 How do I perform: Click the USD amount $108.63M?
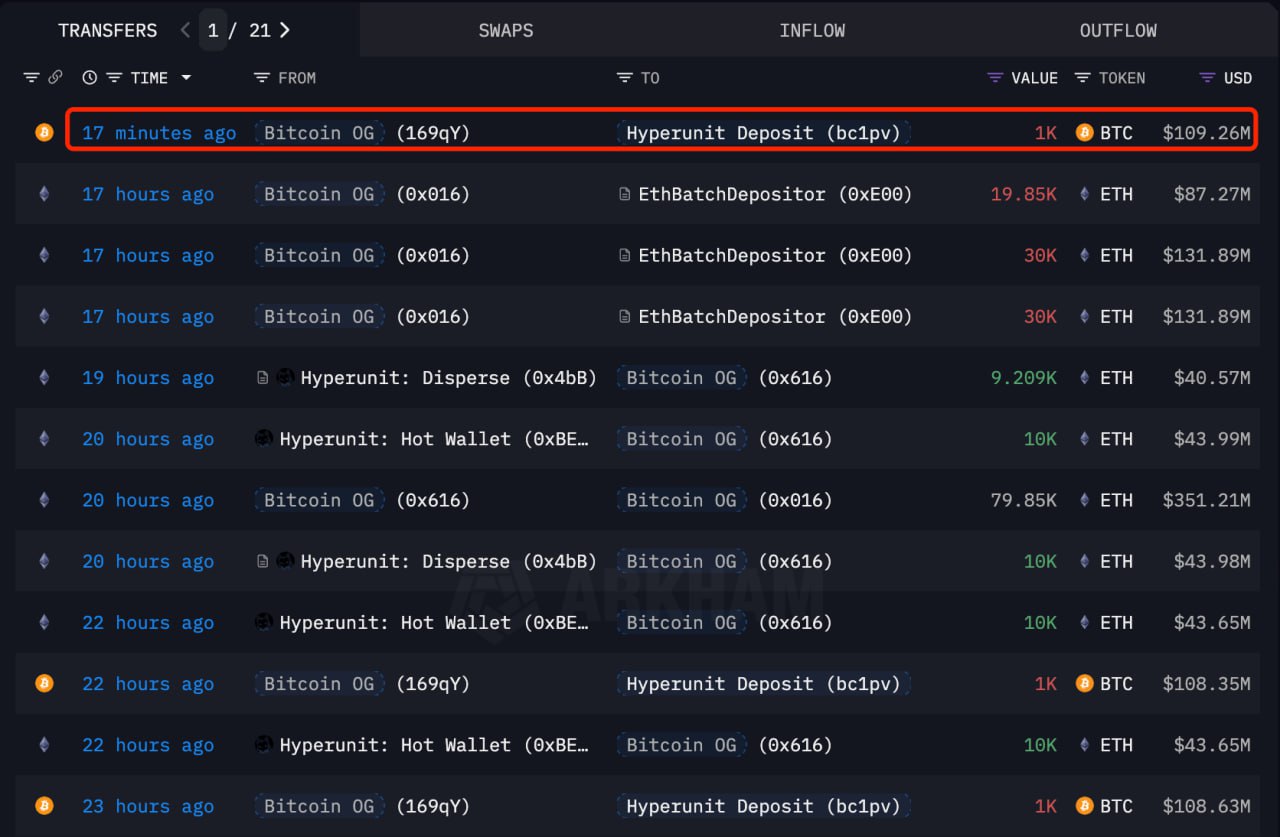pyautogui.click(x=1206, y=806)
